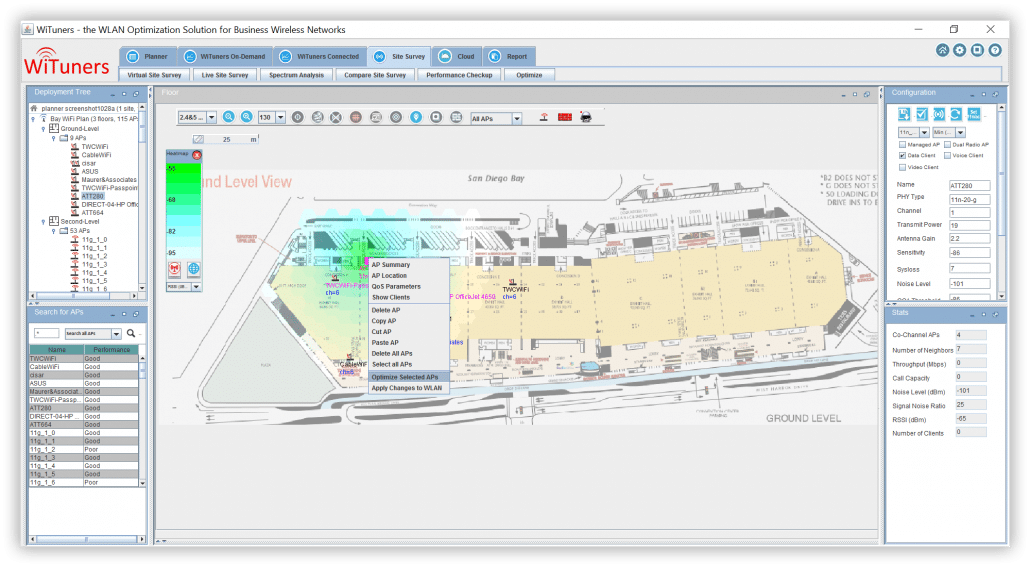Click the Set Time icon in Configuration
1030x567 pixels.
tap(974, 114)
